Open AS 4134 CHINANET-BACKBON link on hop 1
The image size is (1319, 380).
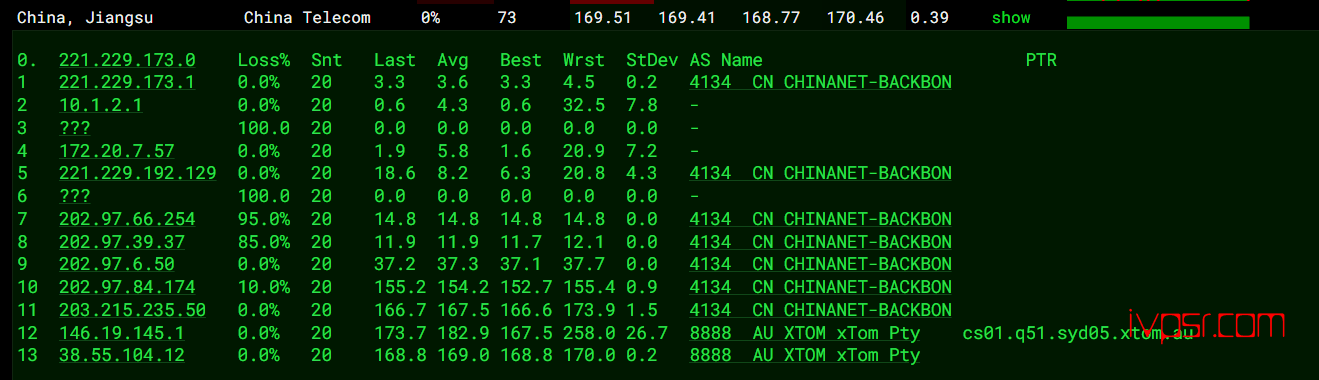821,83
